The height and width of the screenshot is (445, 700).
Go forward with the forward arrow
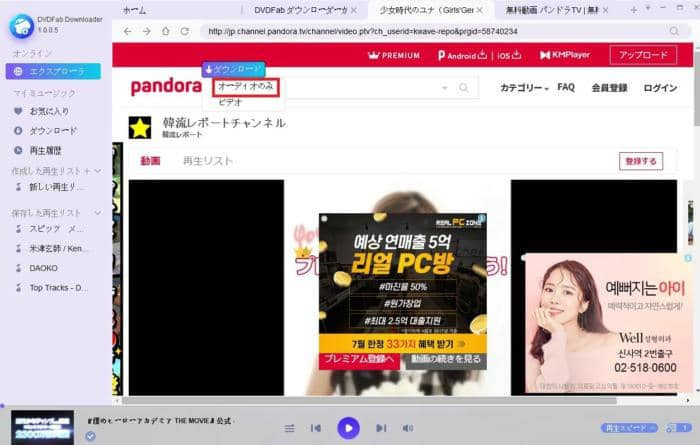(147, 31)
